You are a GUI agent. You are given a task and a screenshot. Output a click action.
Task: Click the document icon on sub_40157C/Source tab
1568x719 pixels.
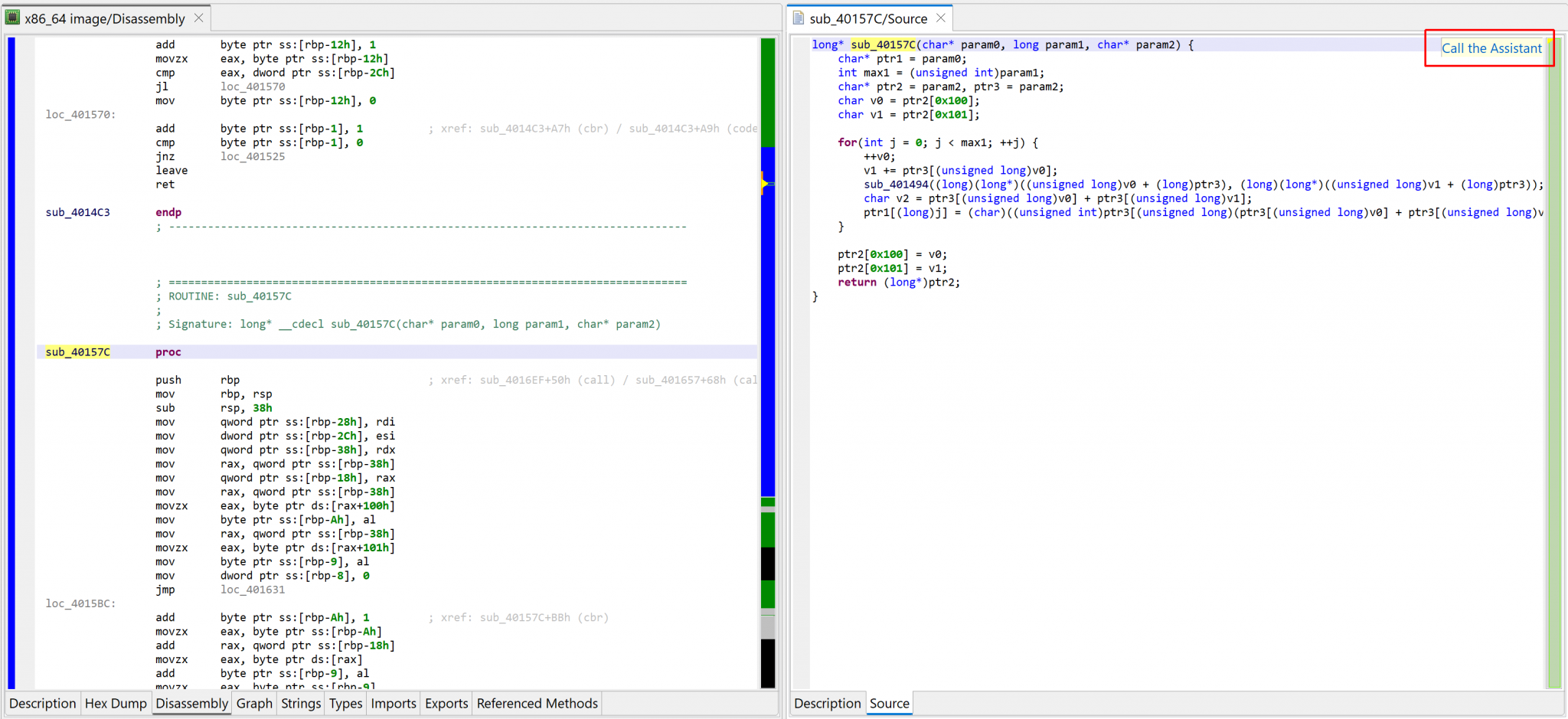pyautogui.click(x=798, y=17)
